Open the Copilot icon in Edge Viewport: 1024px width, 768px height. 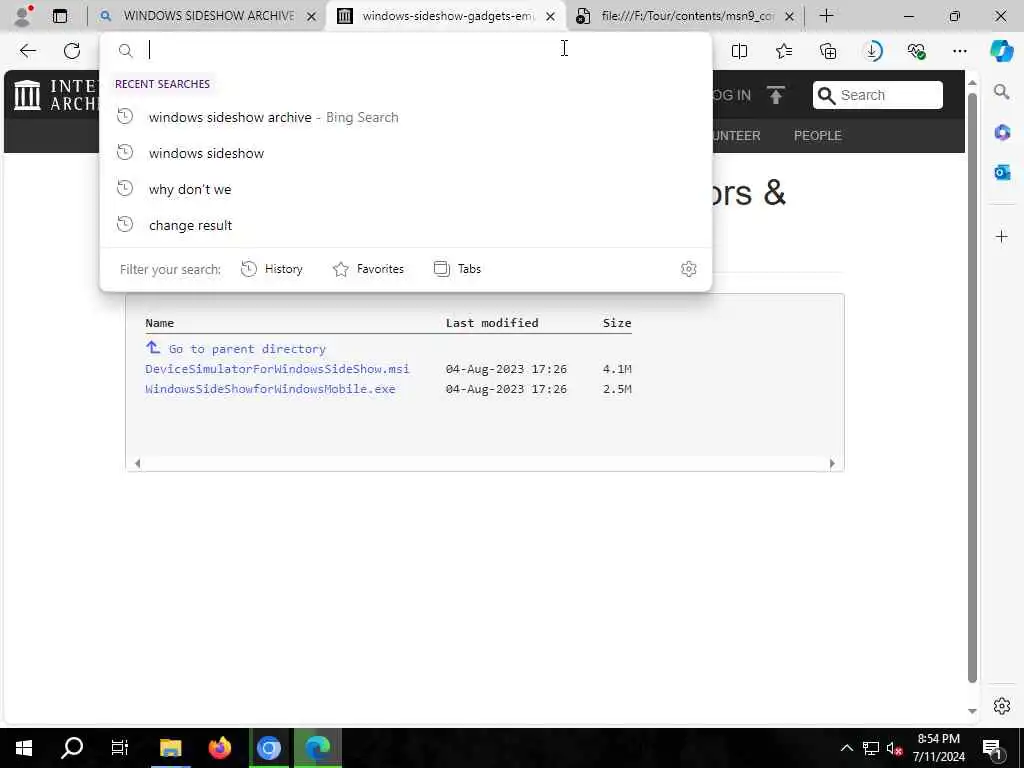1002,50
